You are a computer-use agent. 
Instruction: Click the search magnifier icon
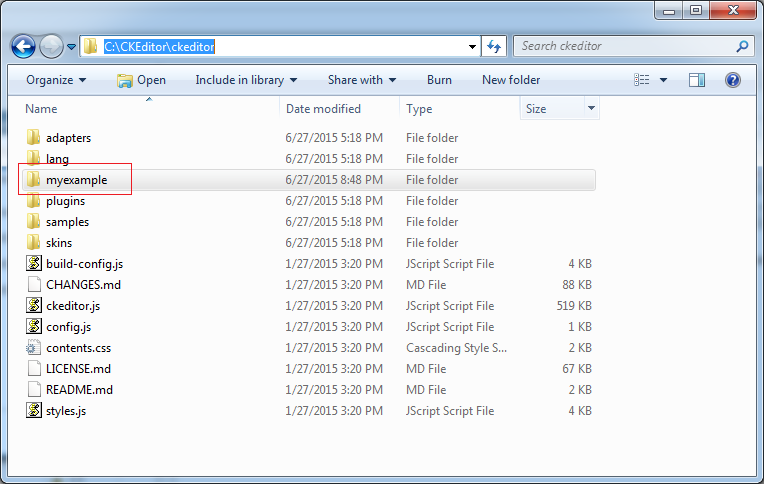[x=743, y=46]
